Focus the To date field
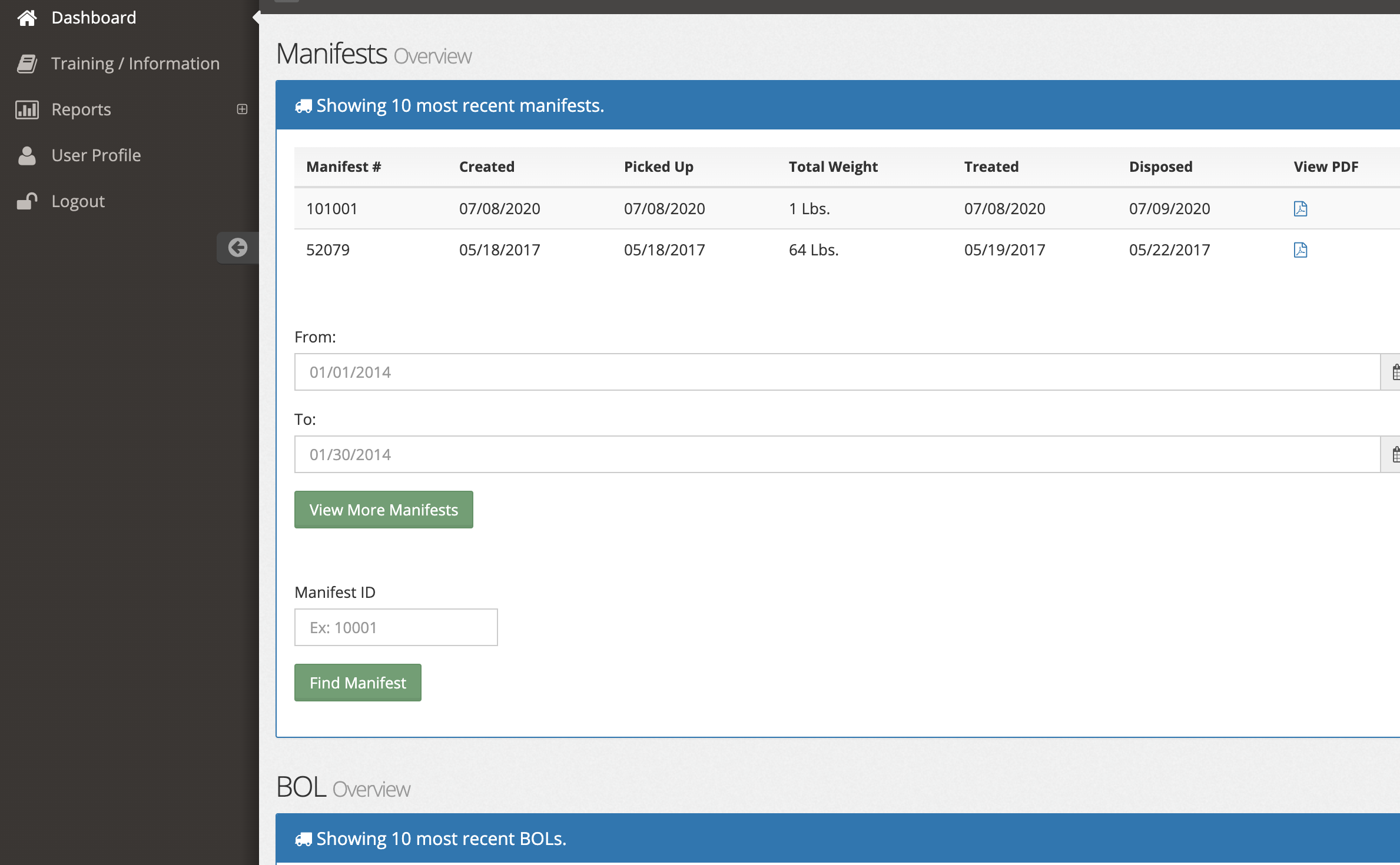1400x865 pixels. pyautogui.click(x=837, y=454)
